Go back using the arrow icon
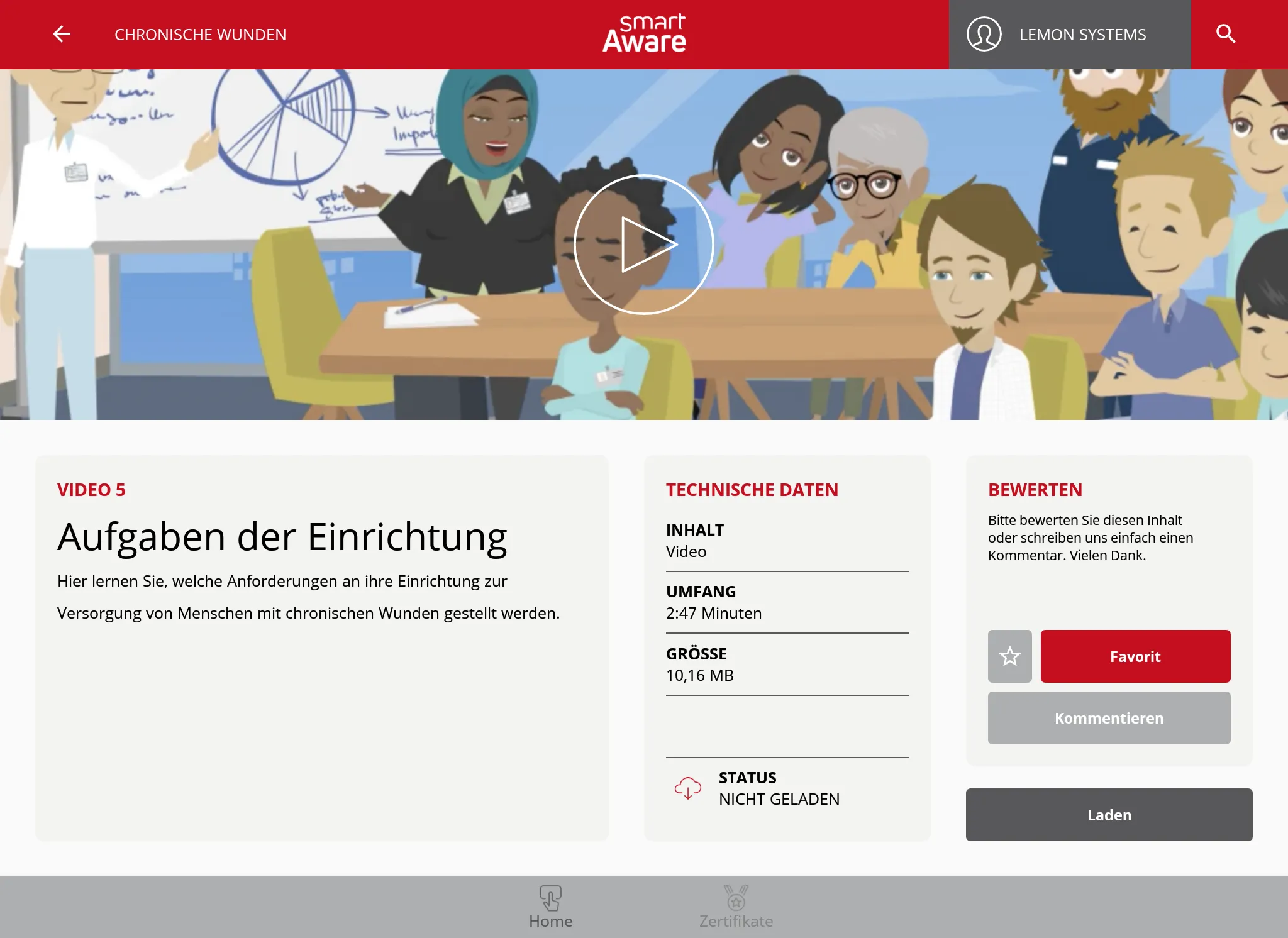This screenshot has width=1288, height=938. coord(62,34)
